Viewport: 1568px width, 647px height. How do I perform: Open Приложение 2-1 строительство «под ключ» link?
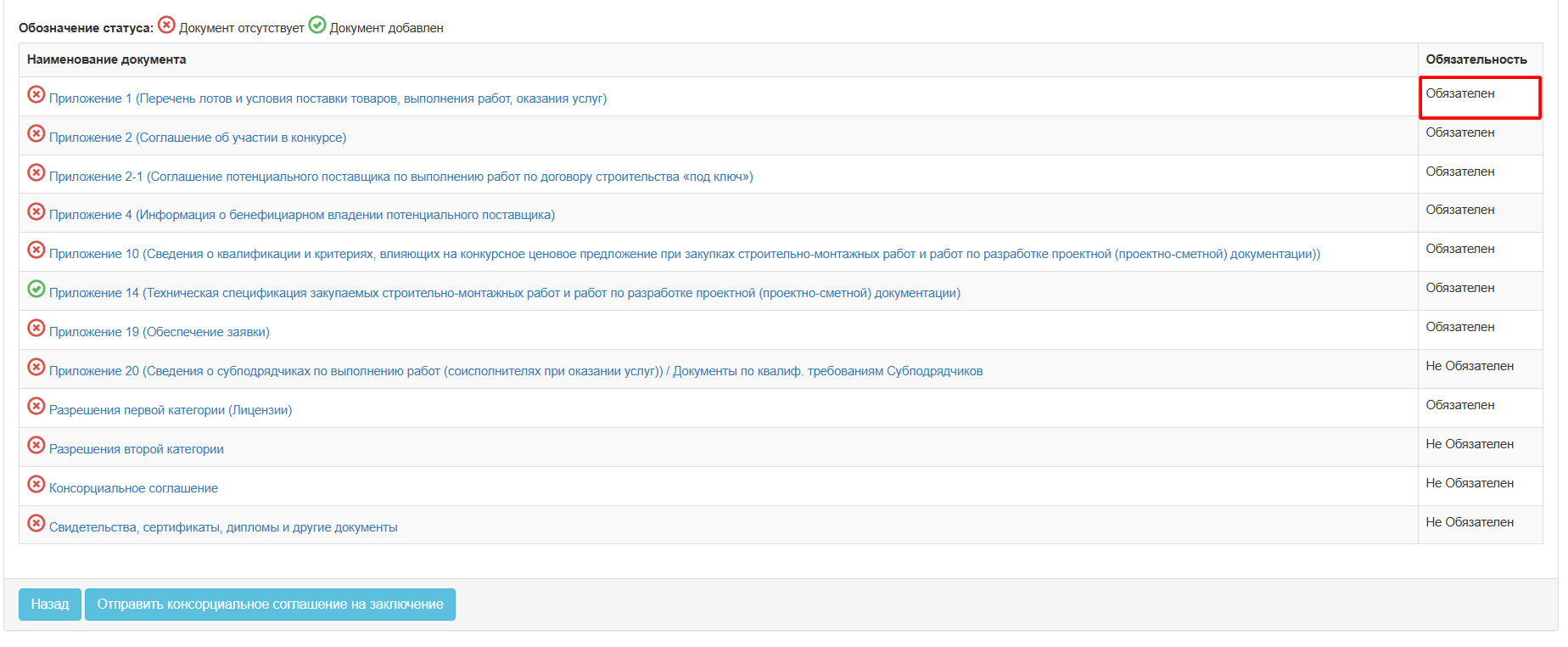[x=400, y=177]
